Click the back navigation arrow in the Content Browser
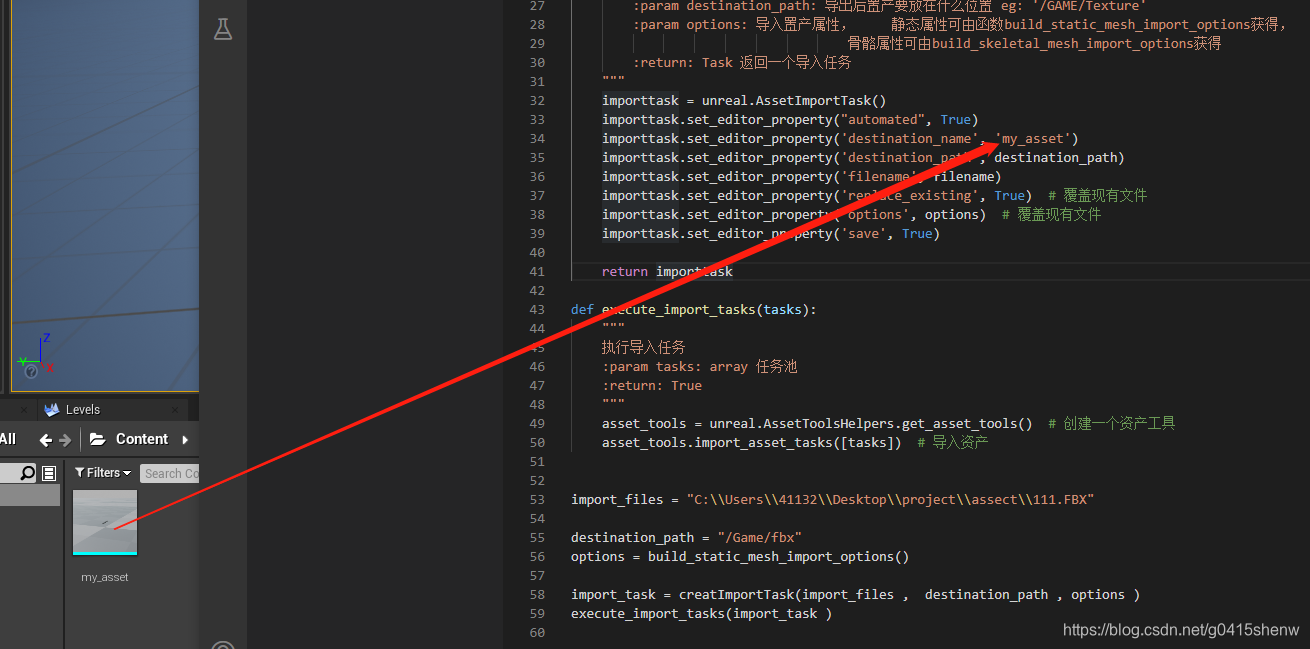The image size is (1310, 649). [47, 438]
